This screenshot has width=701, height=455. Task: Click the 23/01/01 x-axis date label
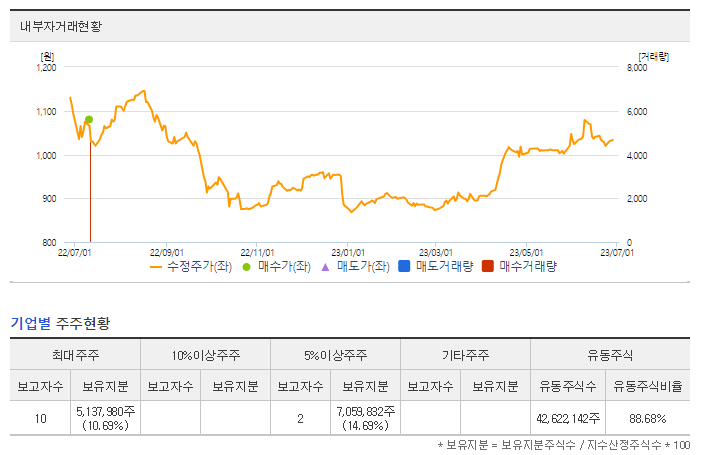tap(348, 253)
